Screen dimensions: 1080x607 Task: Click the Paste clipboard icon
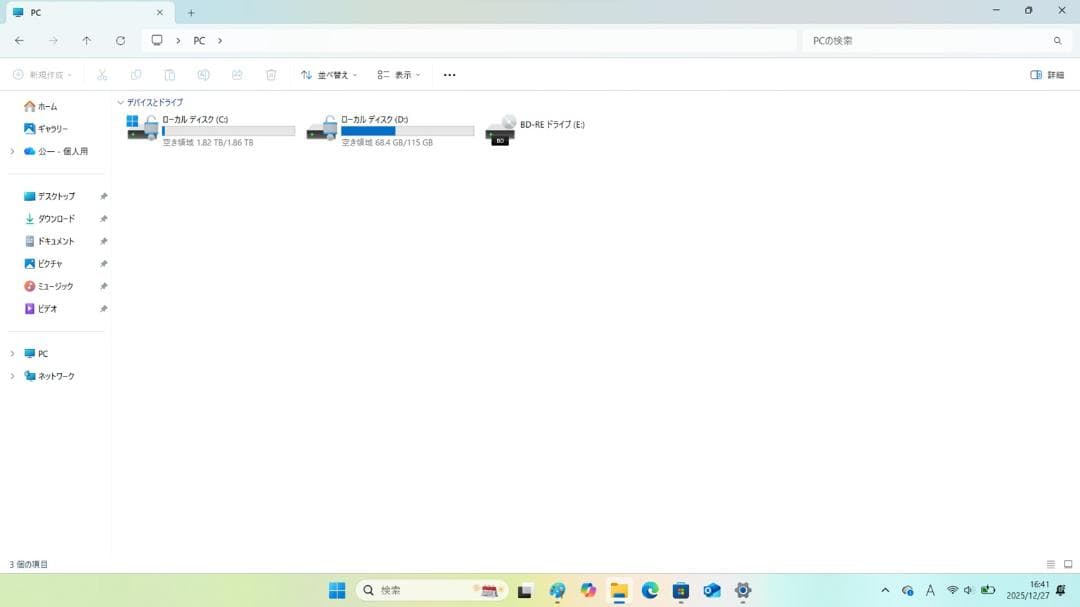coord(169,74)
